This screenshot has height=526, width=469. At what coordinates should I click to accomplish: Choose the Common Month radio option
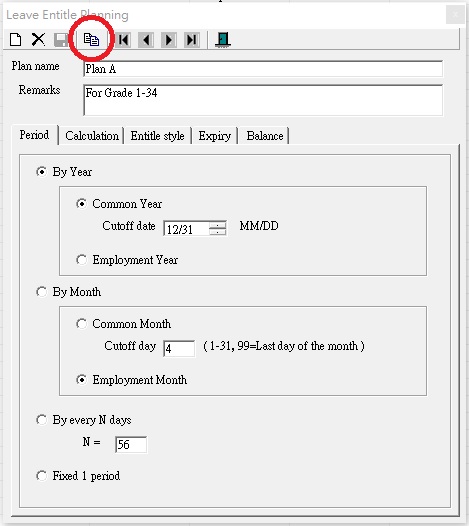[82, 324]
